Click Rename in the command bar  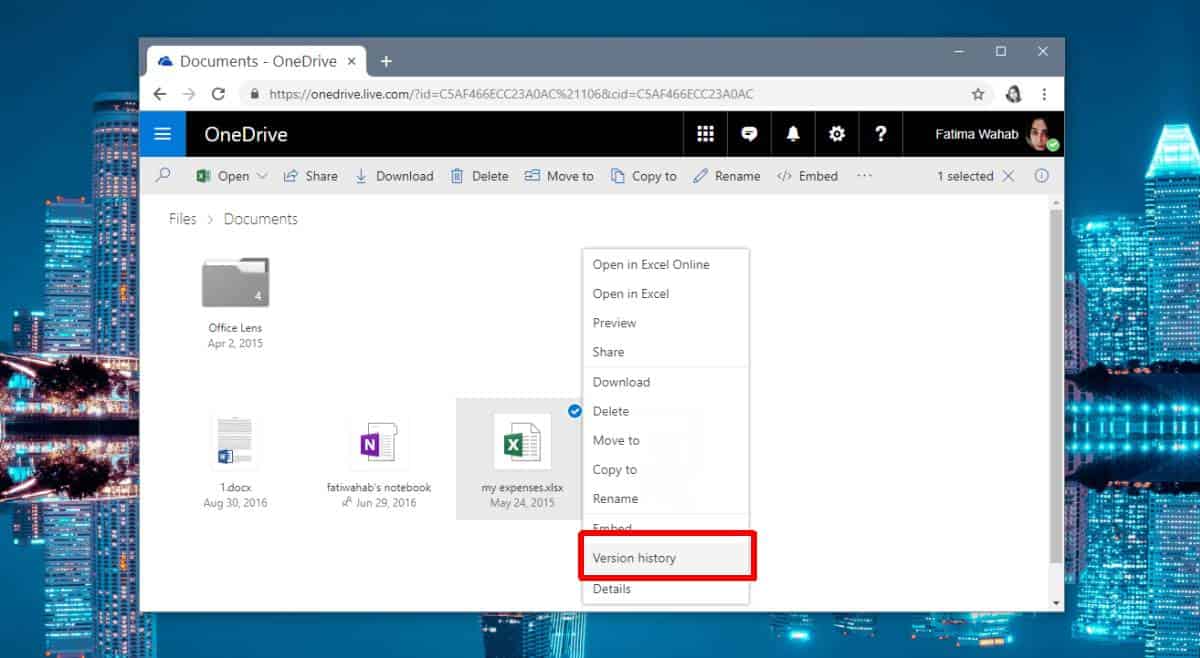727,176
